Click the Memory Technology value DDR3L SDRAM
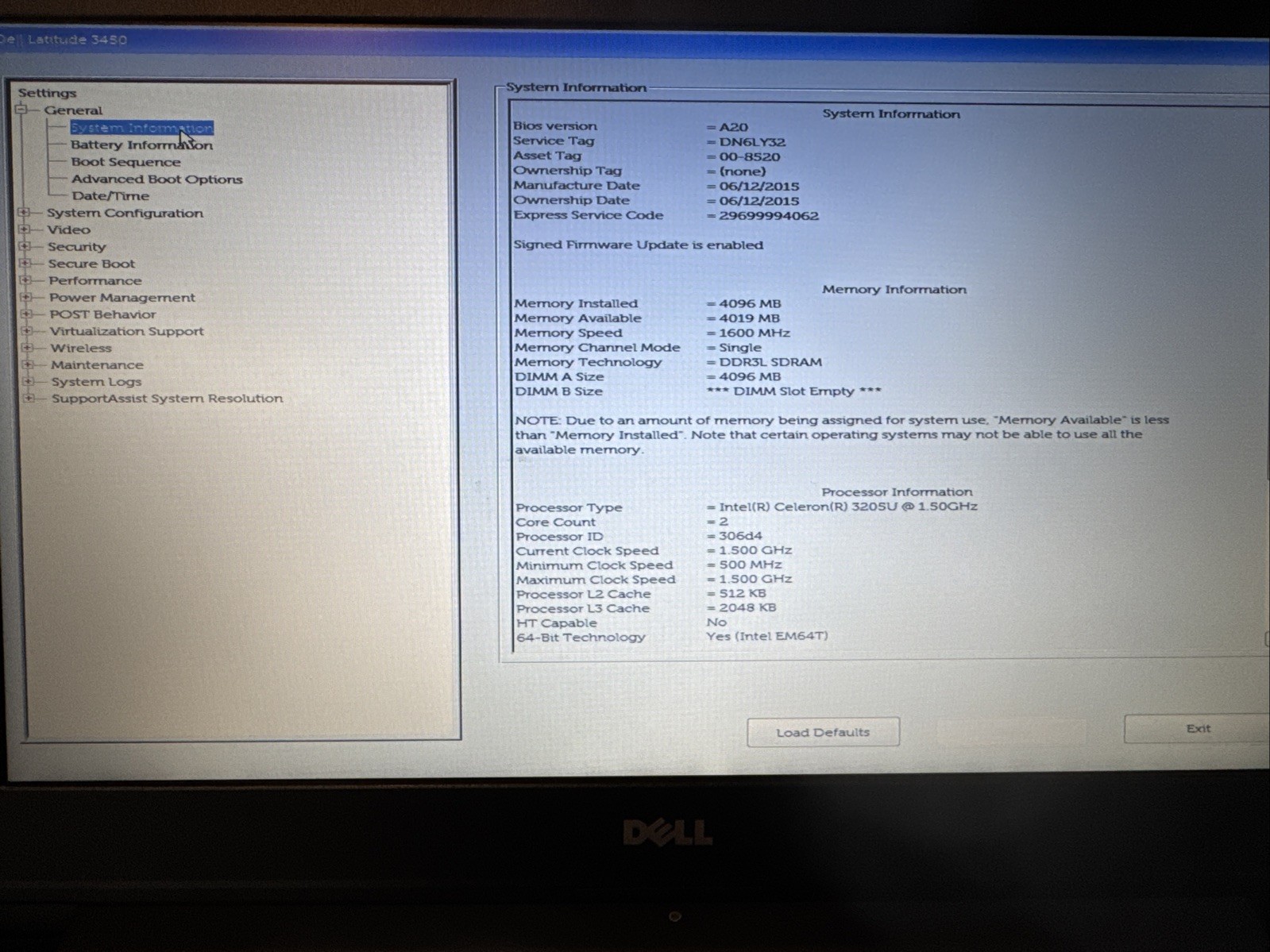Image resolution: width=1270 pixels, height=952 pixels. point(770,362)
